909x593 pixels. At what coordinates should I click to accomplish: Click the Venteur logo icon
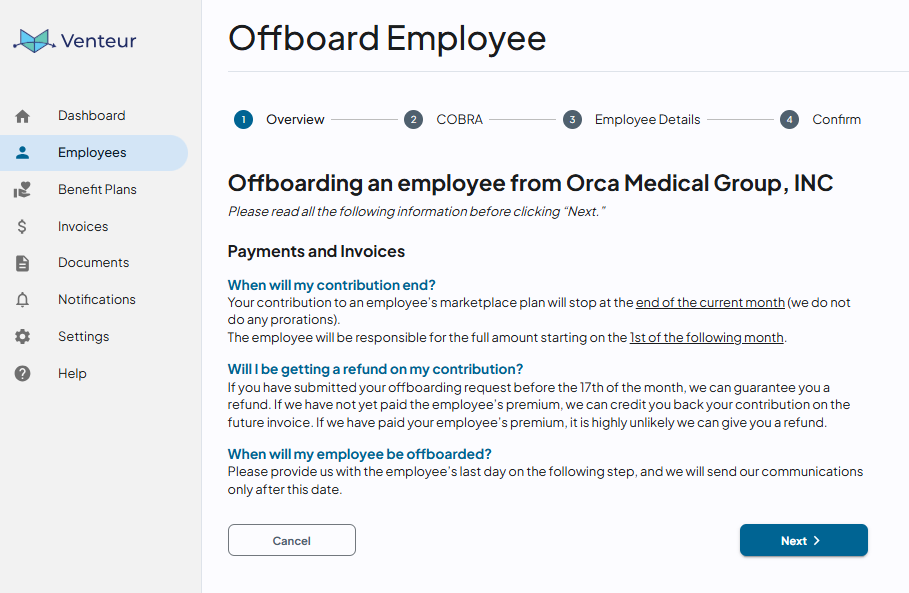[35, 41]
